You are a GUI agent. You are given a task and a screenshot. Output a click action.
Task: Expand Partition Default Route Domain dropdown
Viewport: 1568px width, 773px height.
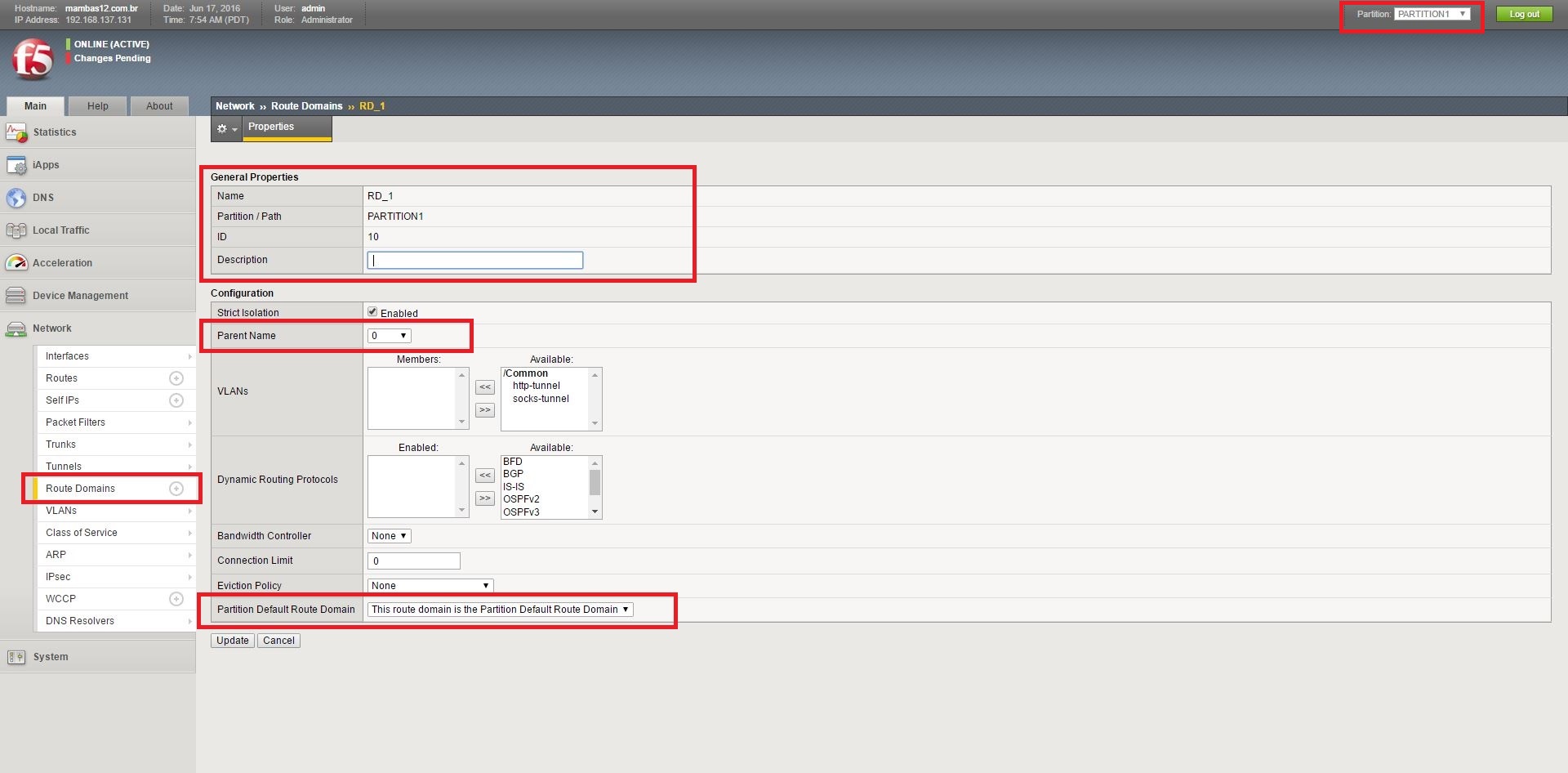[500, 610]
